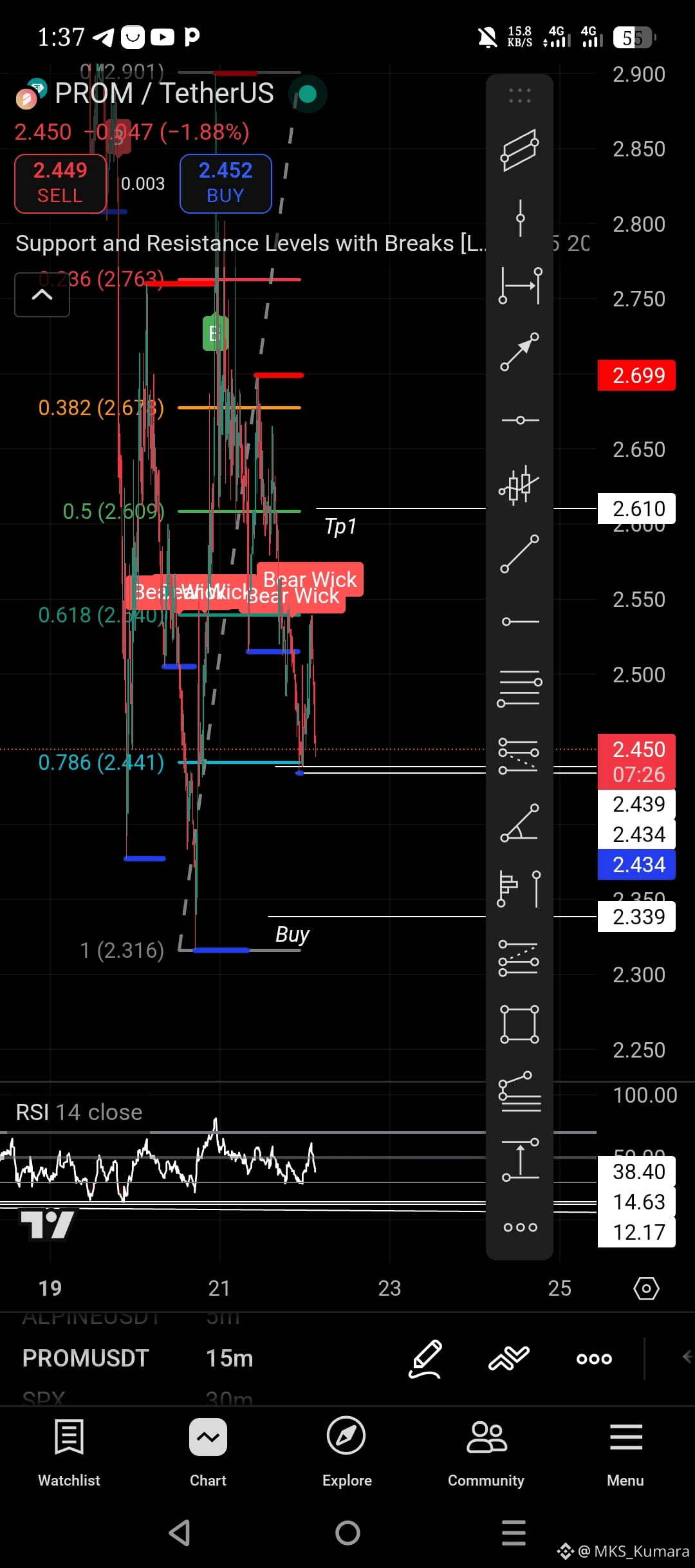Switch to the Watchlist tab
Image resolution: width=695 pixels, height=1568 pixels.
click(x=69, y=1452)
